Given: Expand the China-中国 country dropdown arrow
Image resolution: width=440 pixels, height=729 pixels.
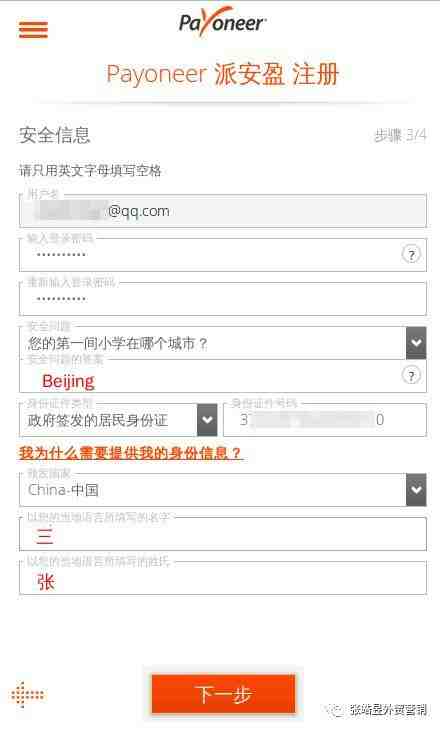Looking at the screenshot, I should click(416, 490).
